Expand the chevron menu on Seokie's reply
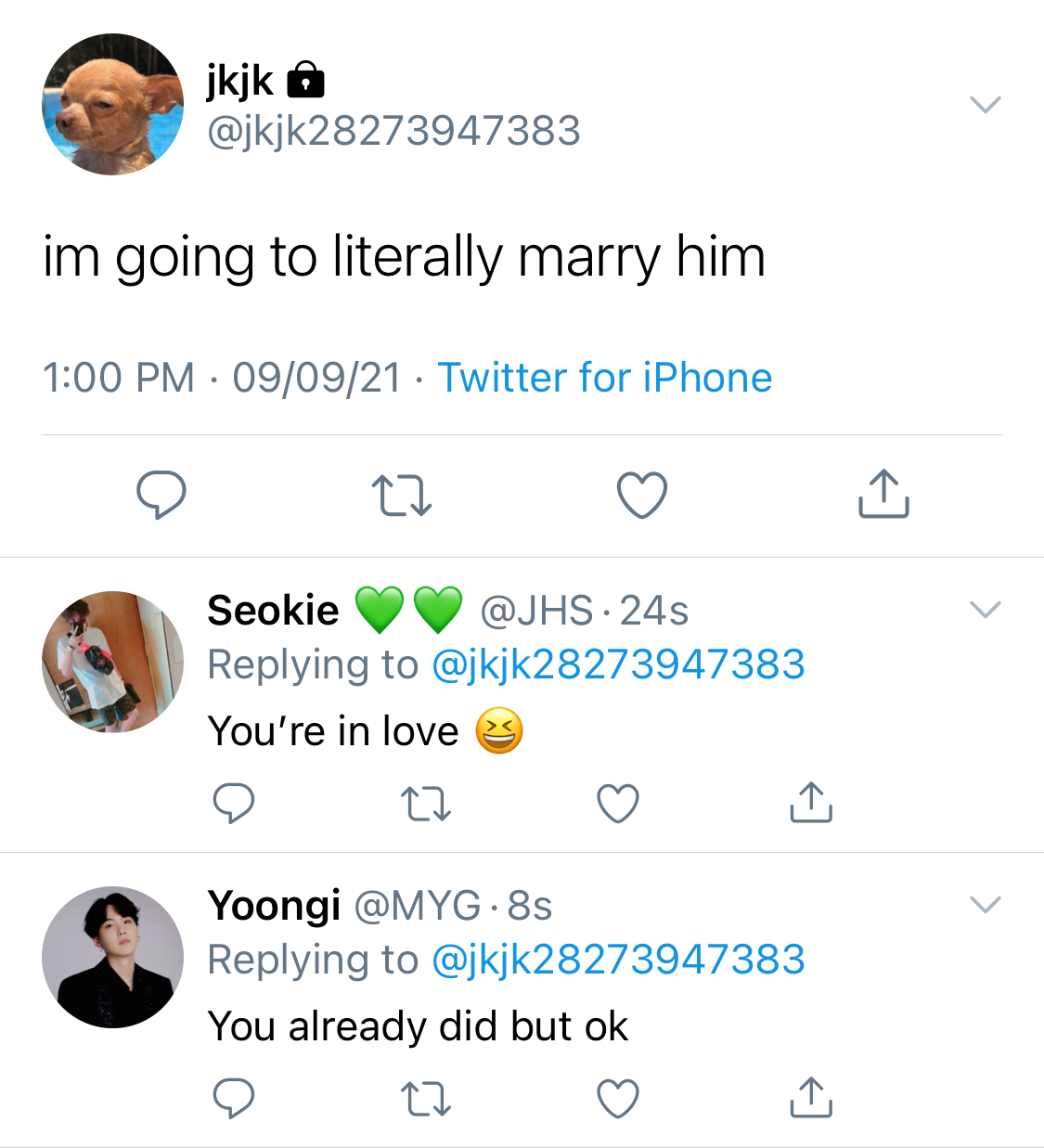1044x1148 pixels. [x=985, y=609]
